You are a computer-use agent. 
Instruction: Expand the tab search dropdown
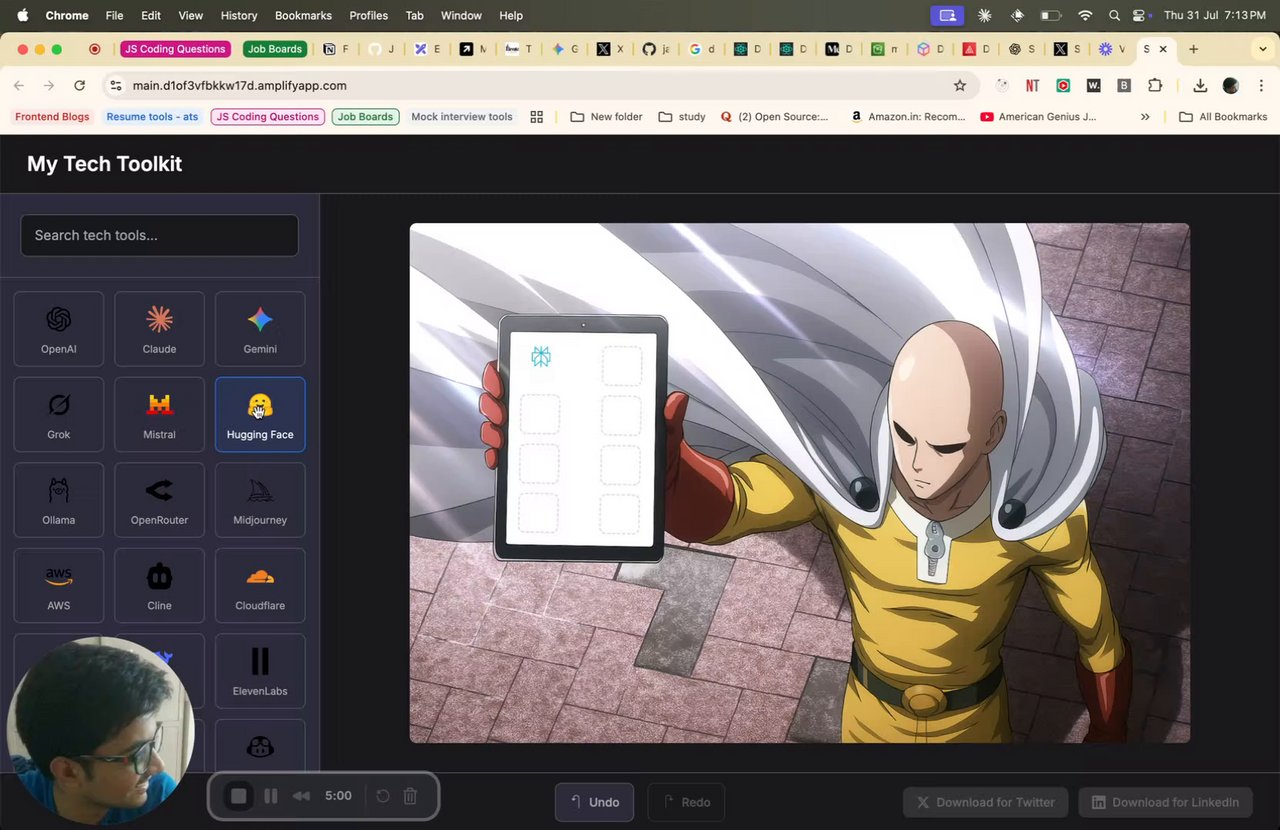click(x=1263, y=49)
